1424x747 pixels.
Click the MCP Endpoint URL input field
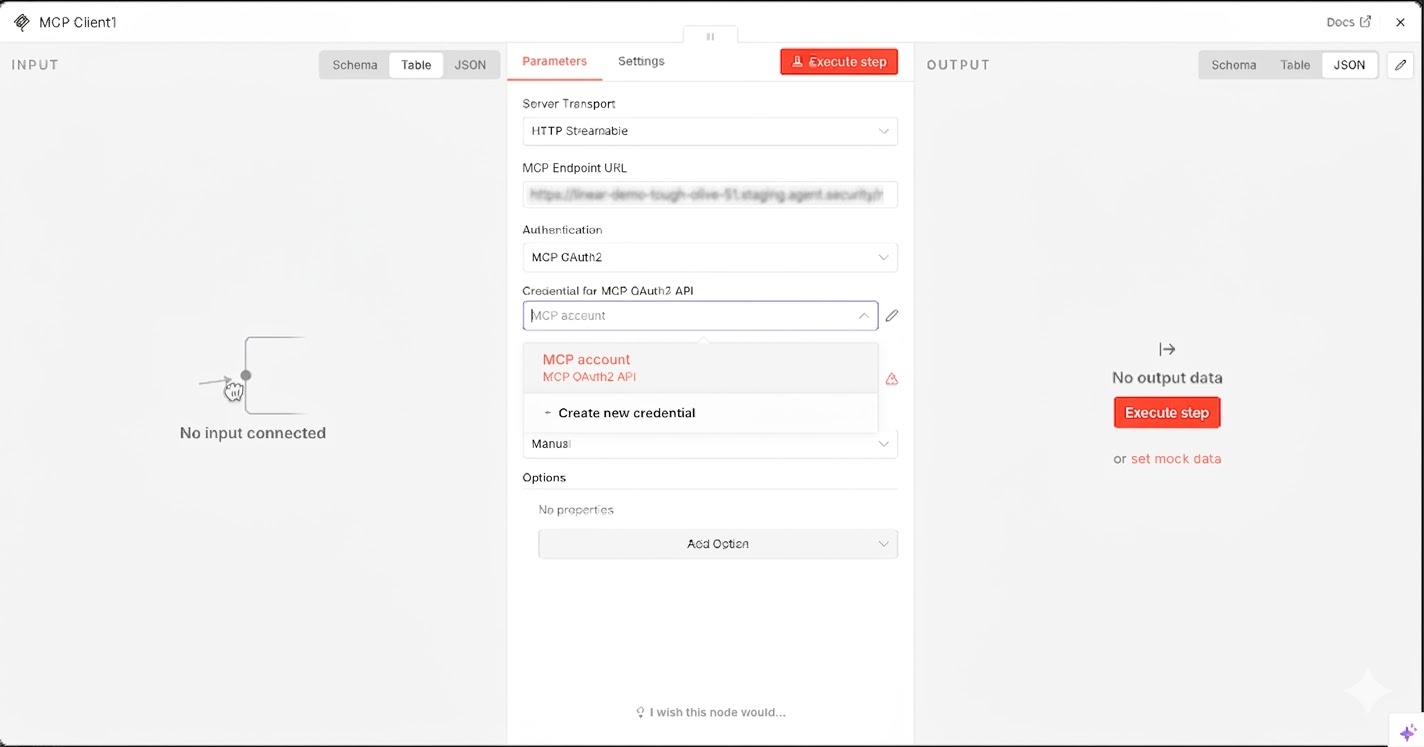tap(710, 194)
